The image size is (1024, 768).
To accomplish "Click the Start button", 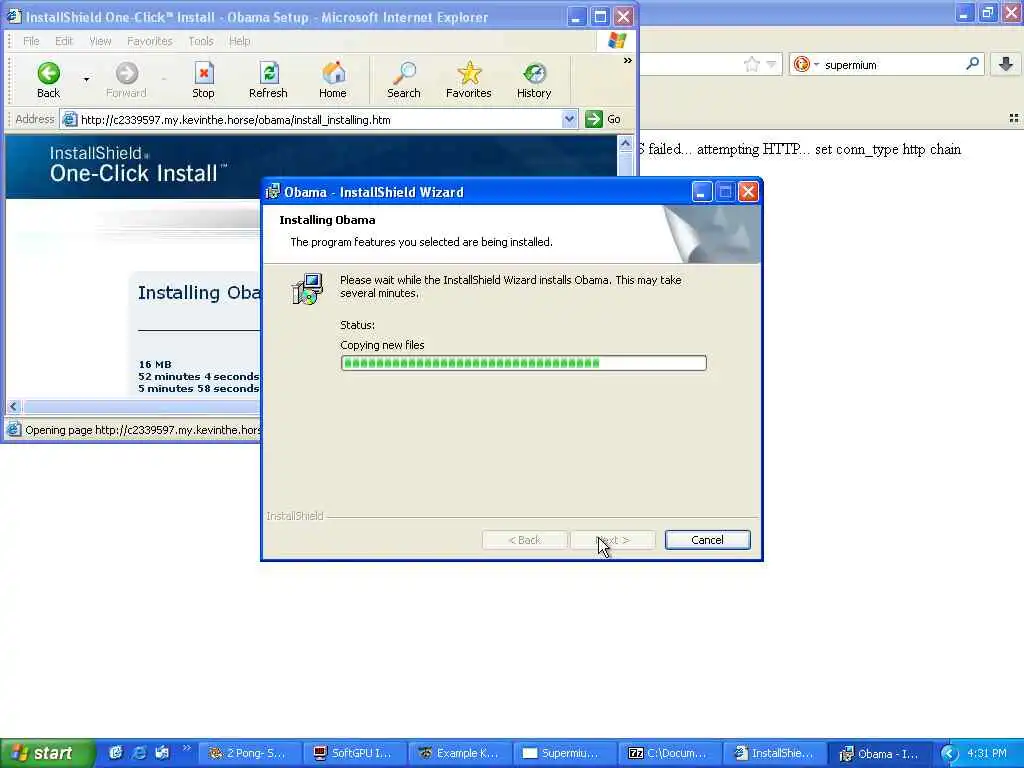I will [x=47, y=753].
